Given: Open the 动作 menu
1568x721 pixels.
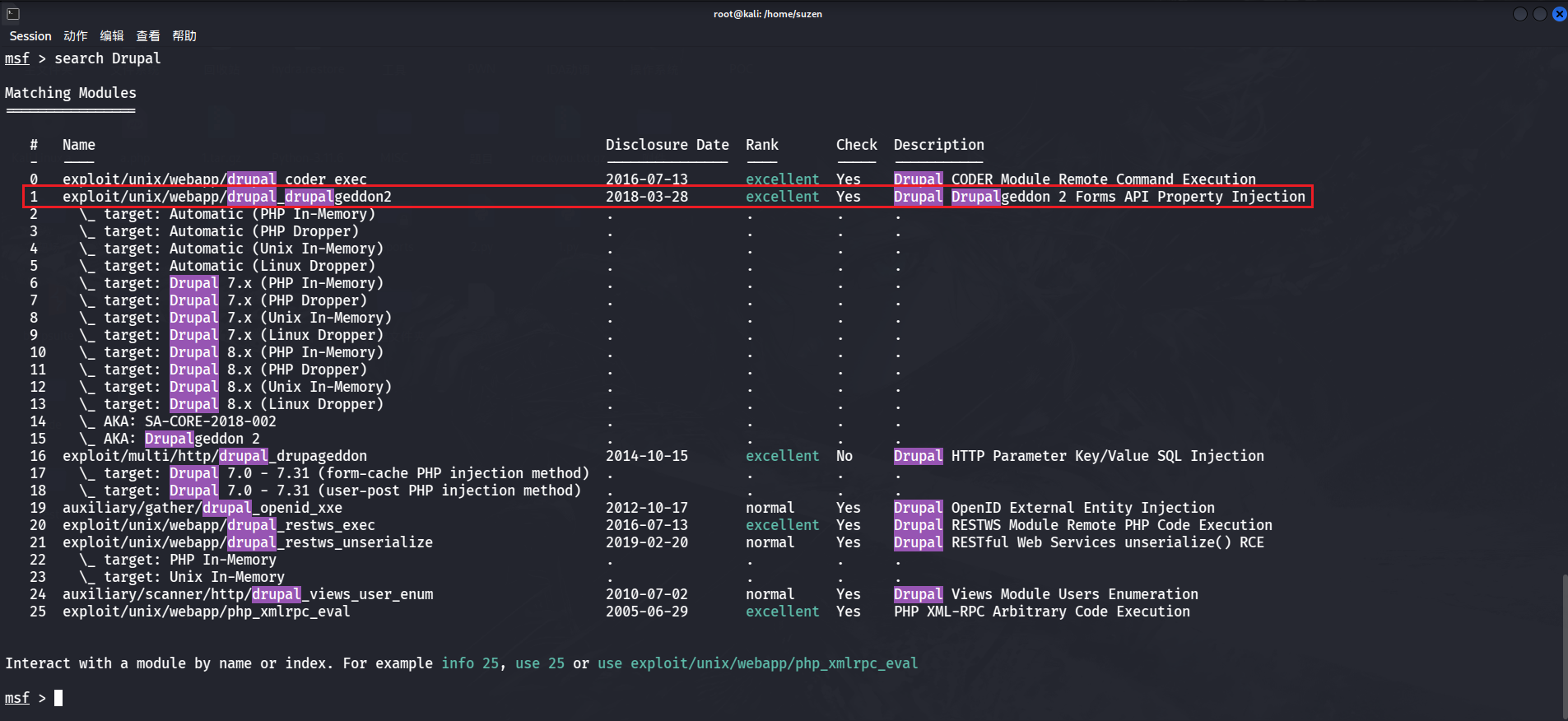Looking at the screenshot, I should coord(75,36).
